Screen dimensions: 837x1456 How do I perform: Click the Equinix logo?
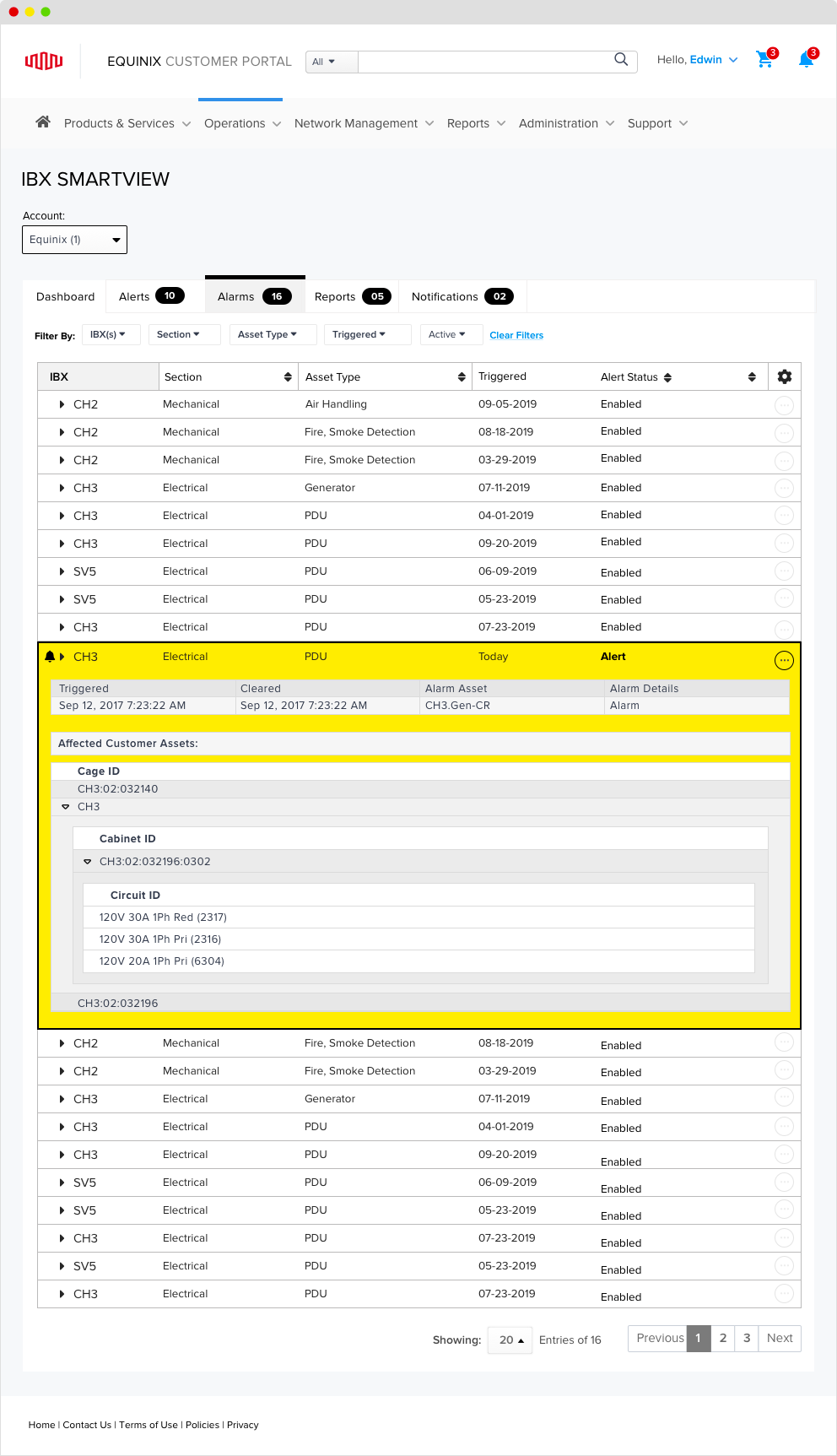[44, 61]
